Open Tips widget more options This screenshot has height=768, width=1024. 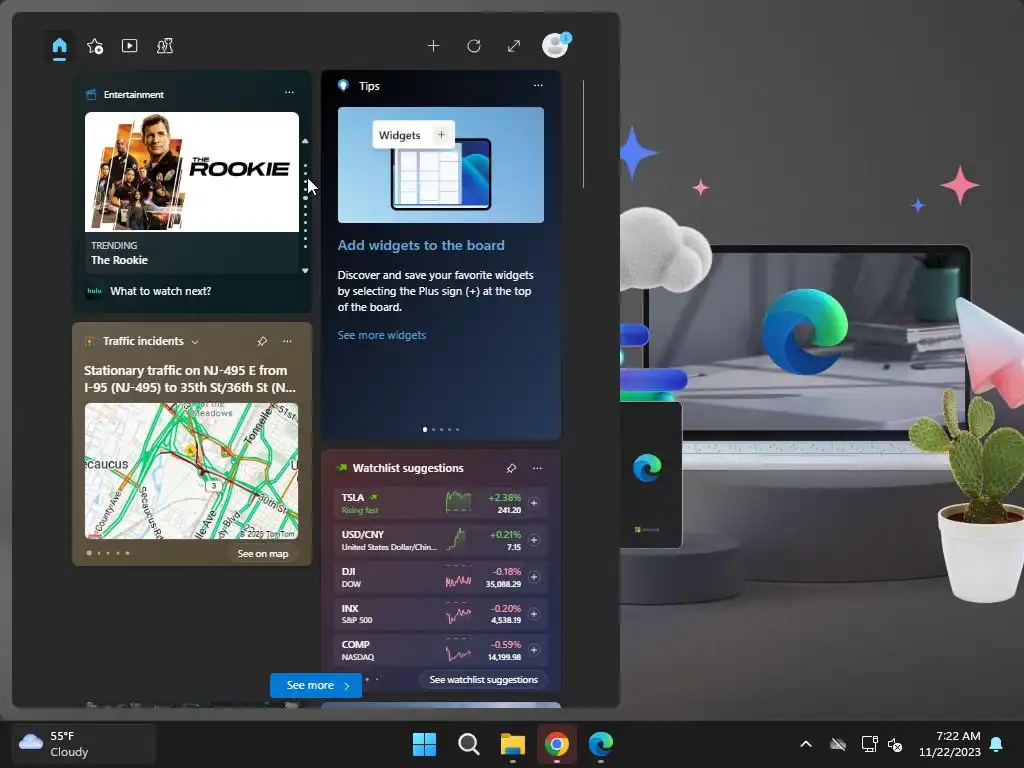pyautogui.click(x=538, y=86)
